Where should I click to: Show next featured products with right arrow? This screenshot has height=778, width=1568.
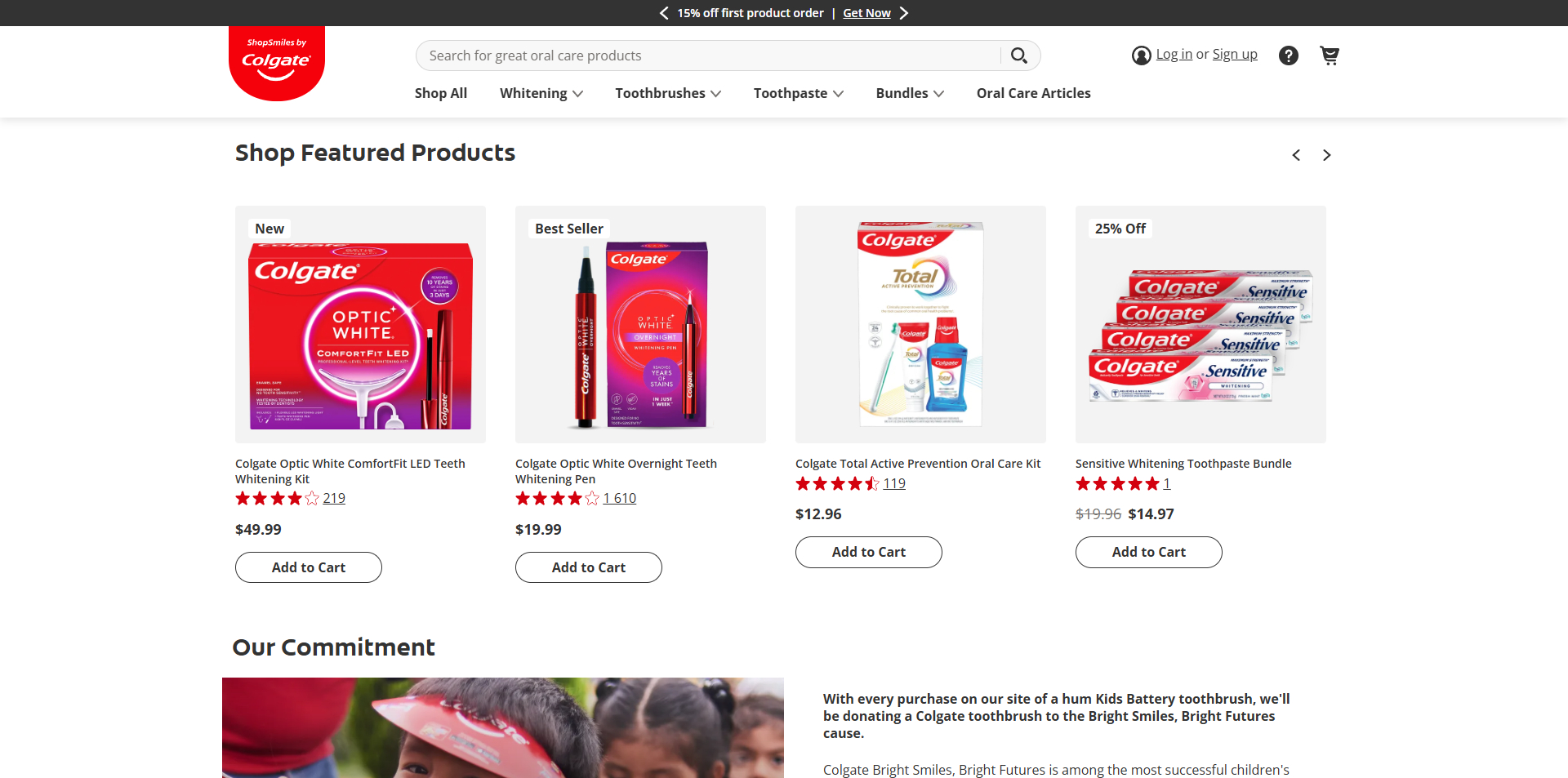point(1327,155)
